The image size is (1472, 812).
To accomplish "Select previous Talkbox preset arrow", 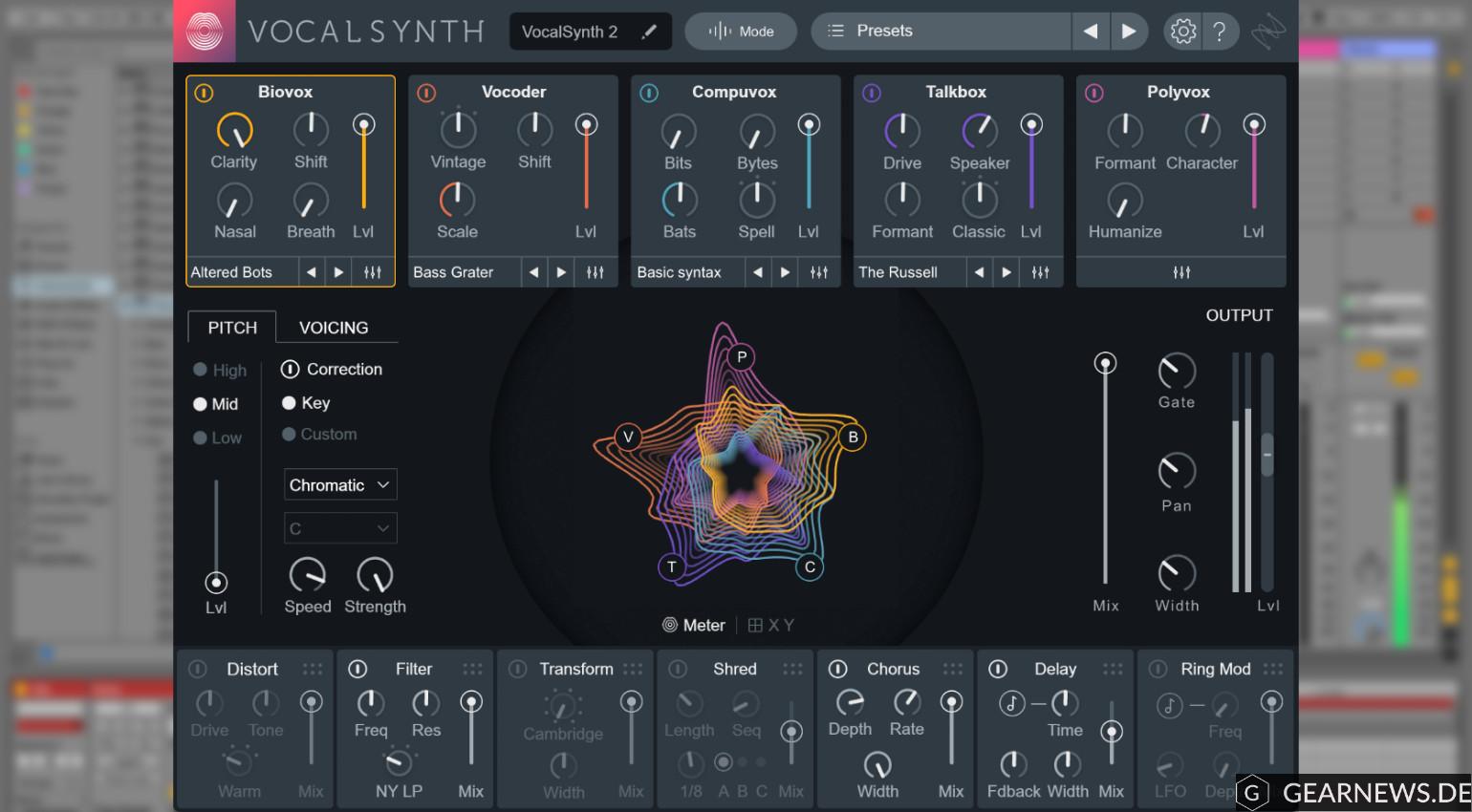I will (x=979, y=272).
